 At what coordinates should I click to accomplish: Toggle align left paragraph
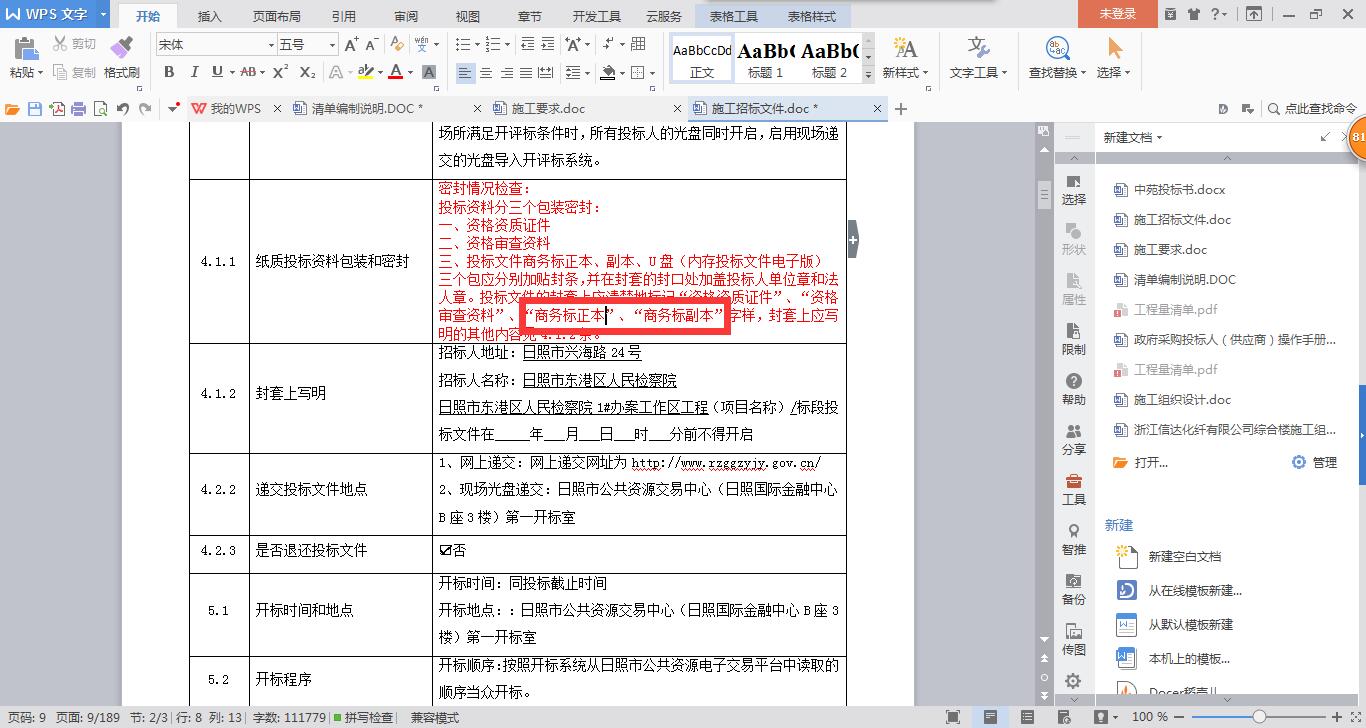465,73
